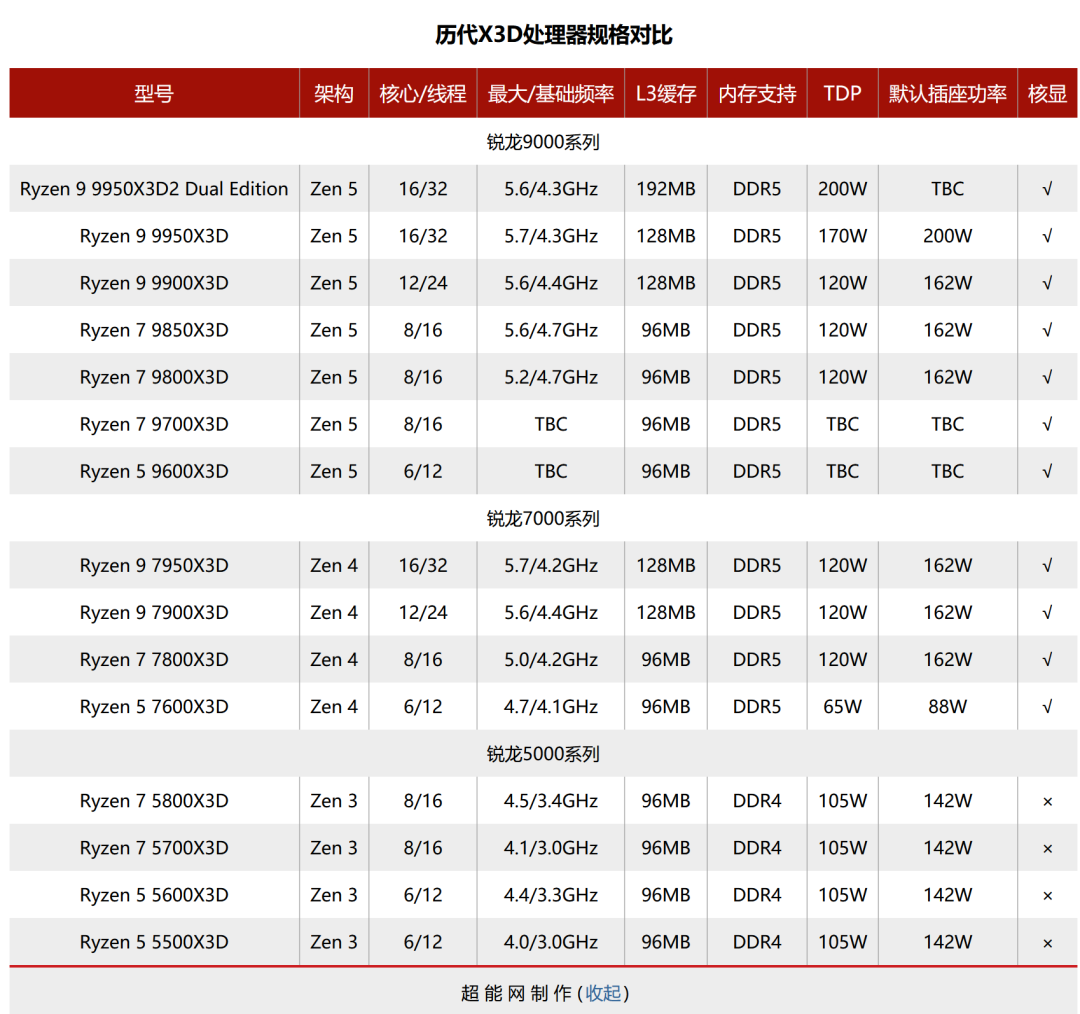Select the Ryzen 5 5600X3D model cell
Viewport: 1080px width, 1014px height.
154,896
